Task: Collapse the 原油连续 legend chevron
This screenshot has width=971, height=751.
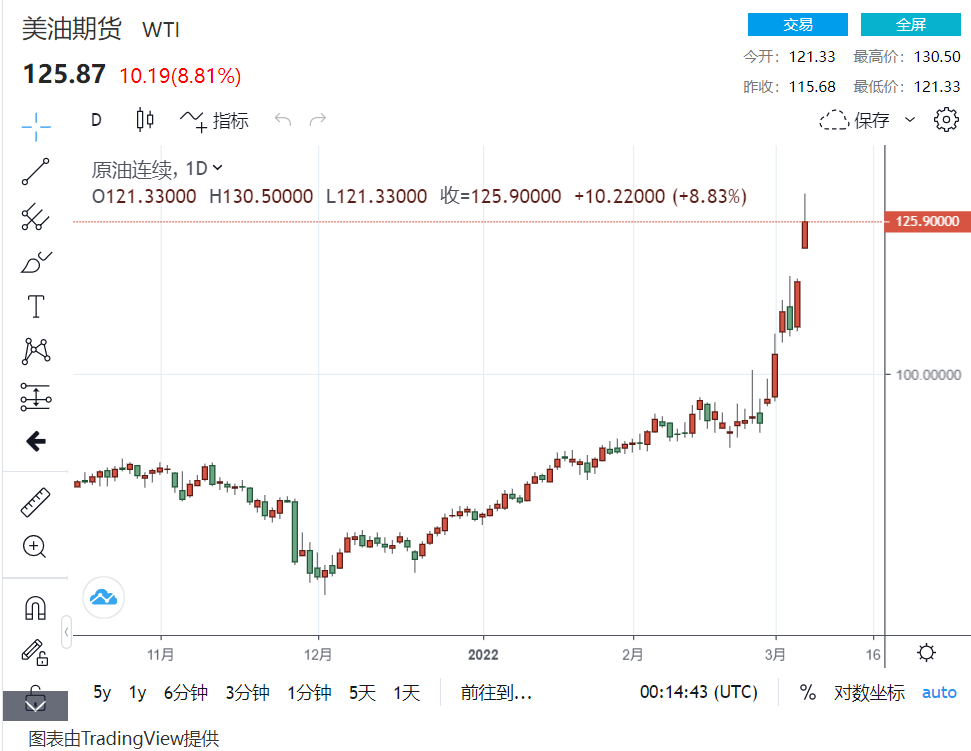Action: pos(218,168)
